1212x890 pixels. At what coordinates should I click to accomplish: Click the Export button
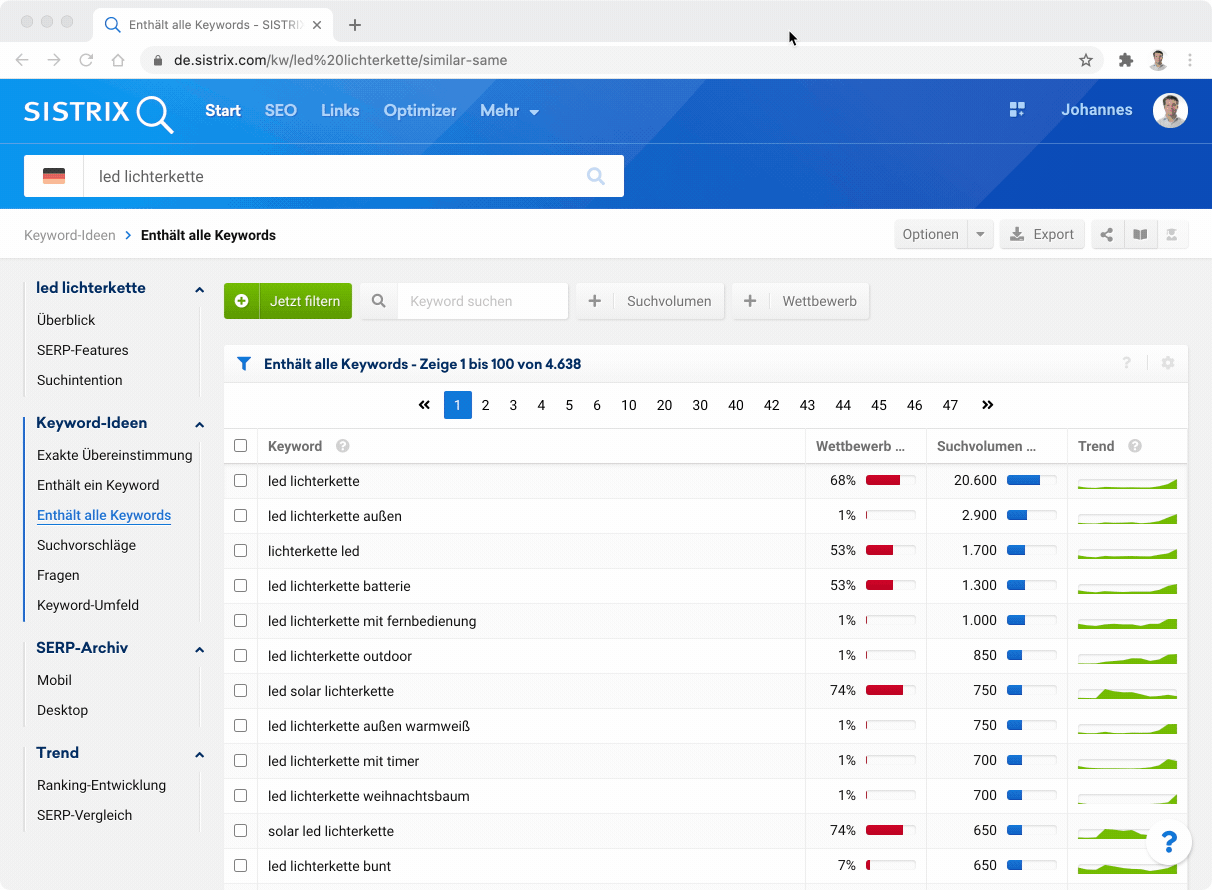click(1042, 235)
